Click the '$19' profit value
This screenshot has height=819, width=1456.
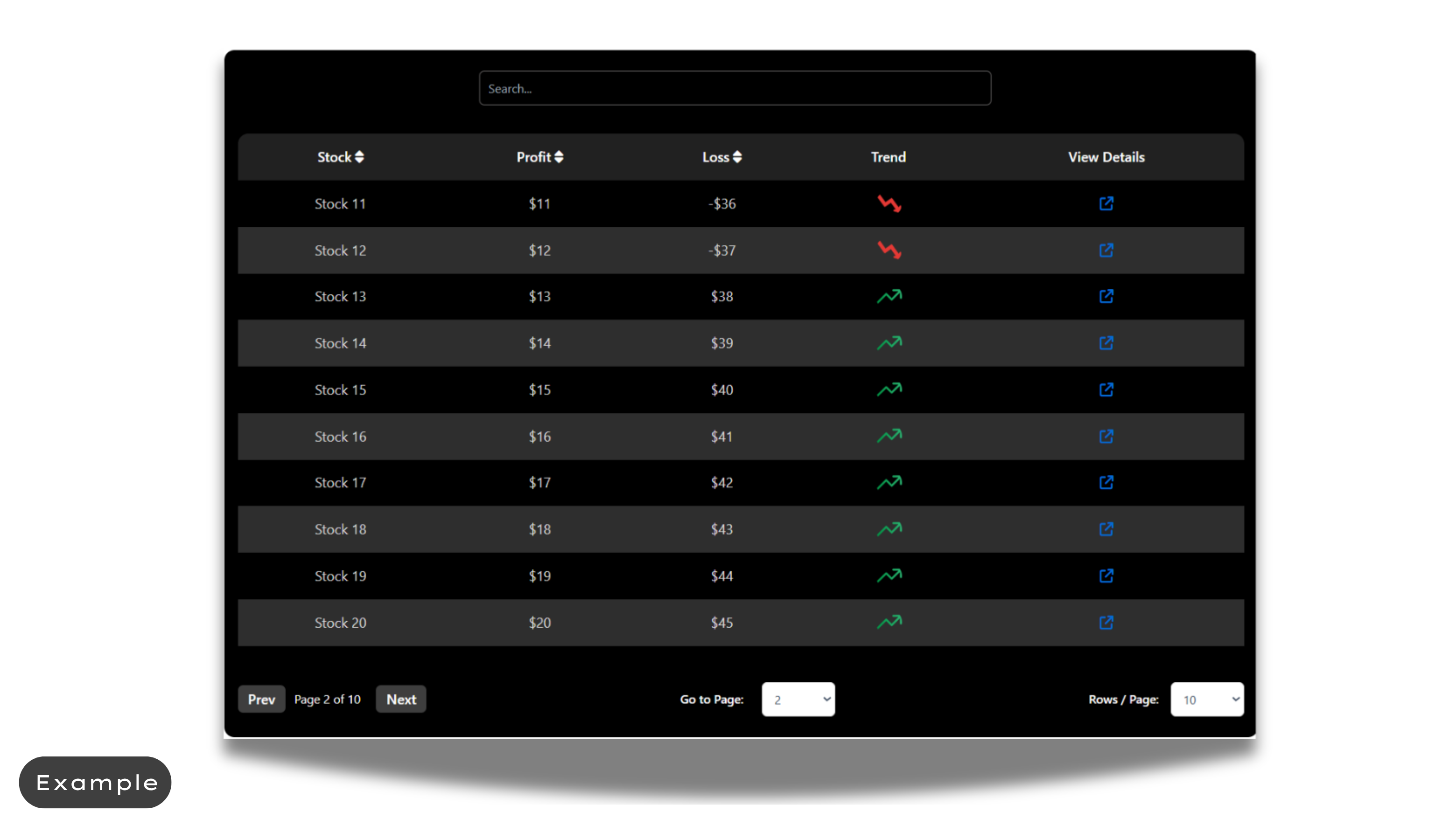540,575
